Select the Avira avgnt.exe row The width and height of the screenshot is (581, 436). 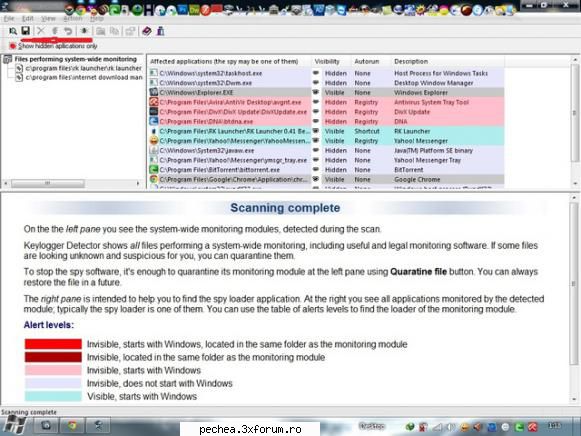pos(326,102)
